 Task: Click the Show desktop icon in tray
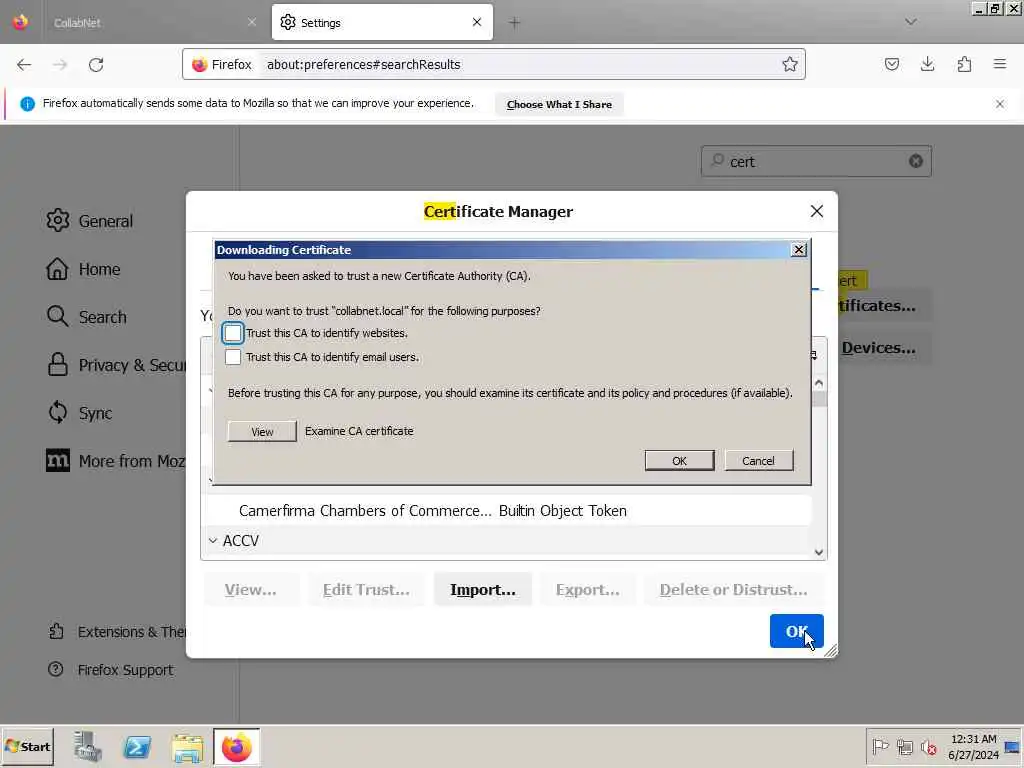point(1013,746)
